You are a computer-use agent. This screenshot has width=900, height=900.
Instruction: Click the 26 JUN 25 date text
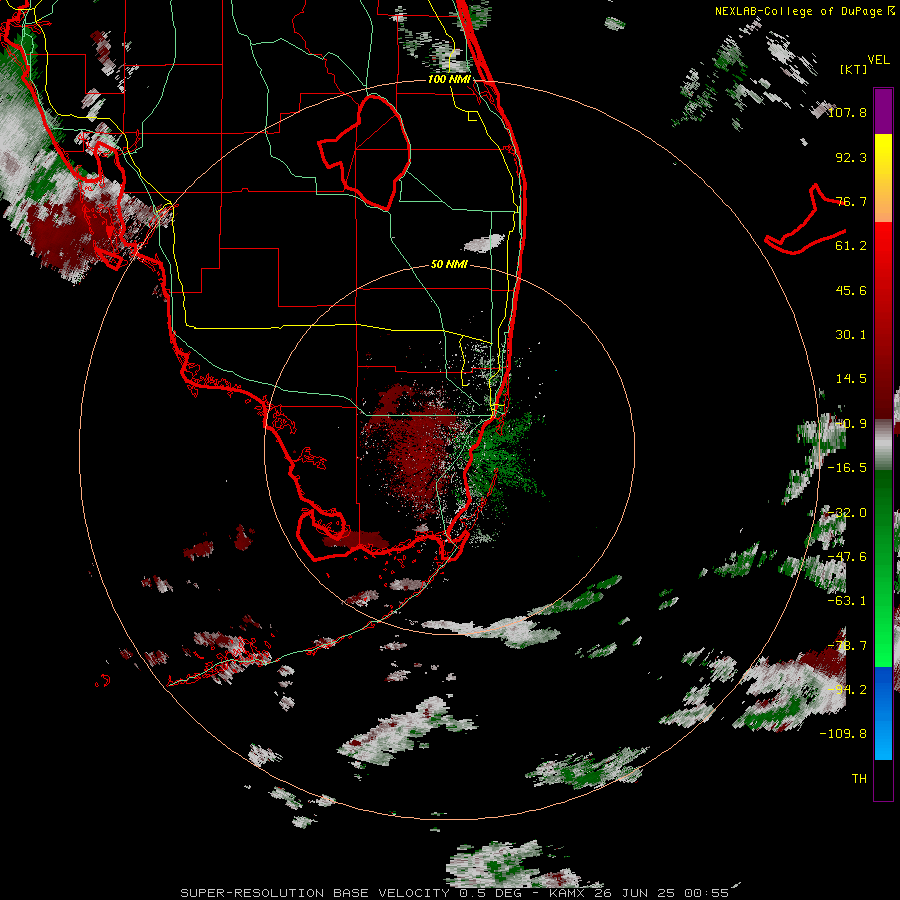pos(637,893)
